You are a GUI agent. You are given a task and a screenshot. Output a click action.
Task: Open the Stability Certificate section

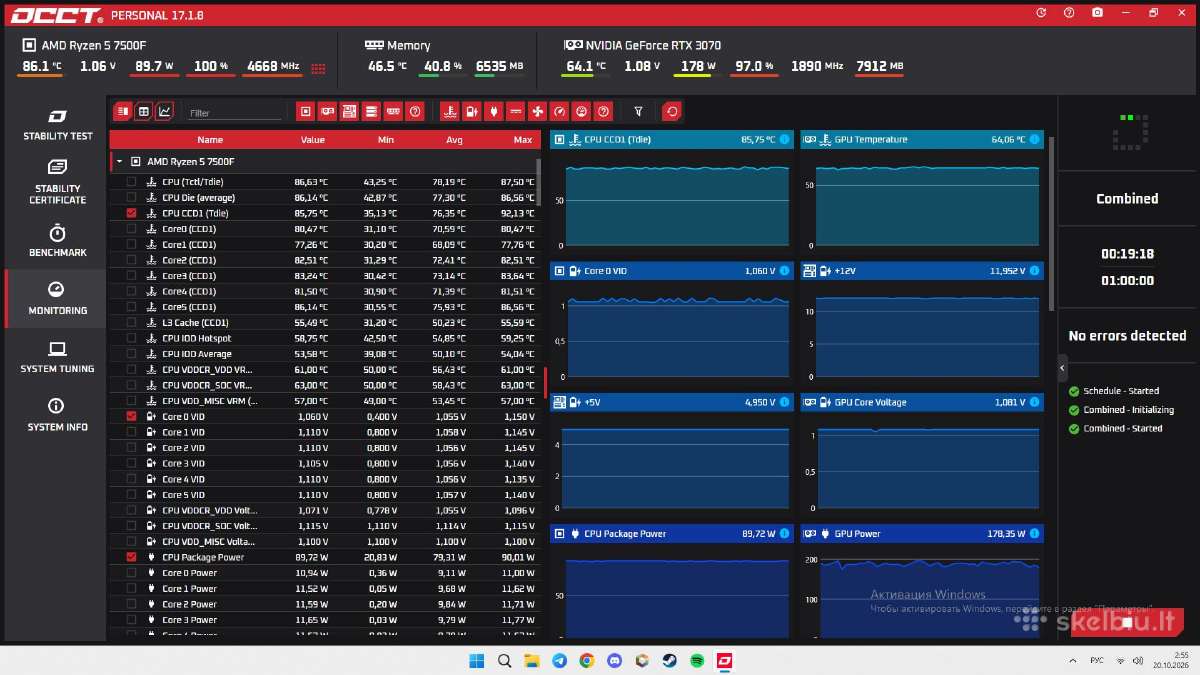58,180
